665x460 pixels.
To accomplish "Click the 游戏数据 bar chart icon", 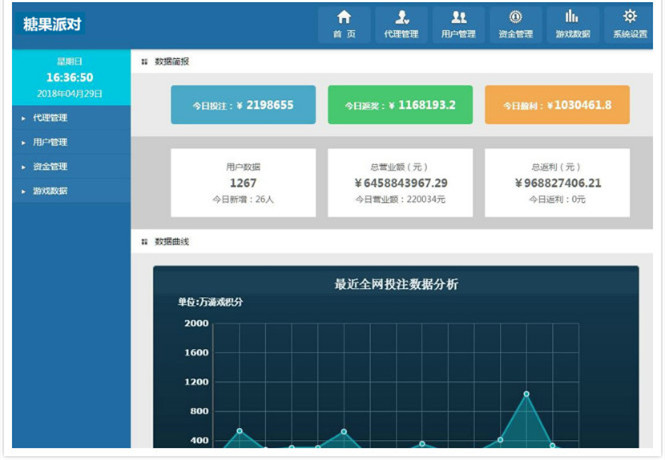I will coord(572,18).
